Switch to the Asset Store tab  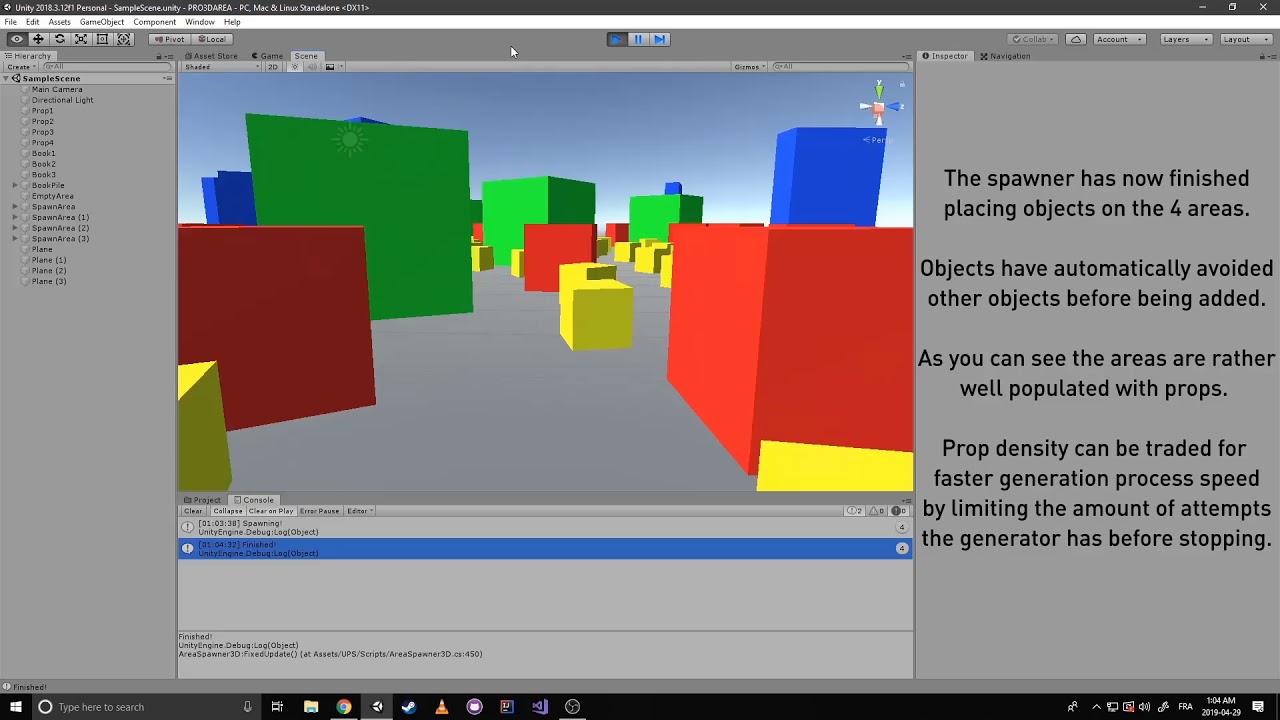[x=211, y=56]
